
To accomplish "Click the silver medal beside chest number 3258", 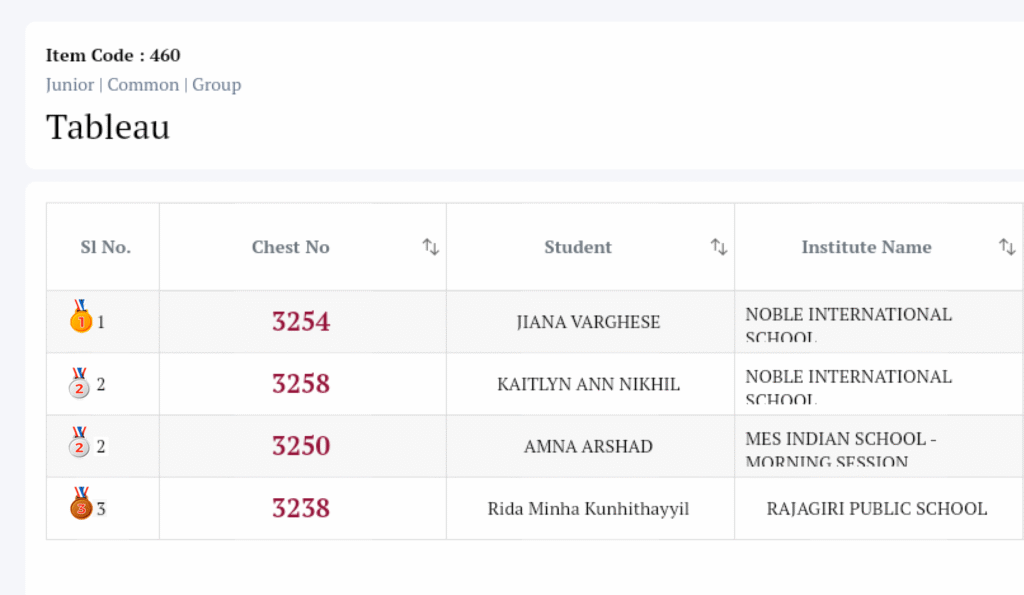I will [x=80, y=382].
